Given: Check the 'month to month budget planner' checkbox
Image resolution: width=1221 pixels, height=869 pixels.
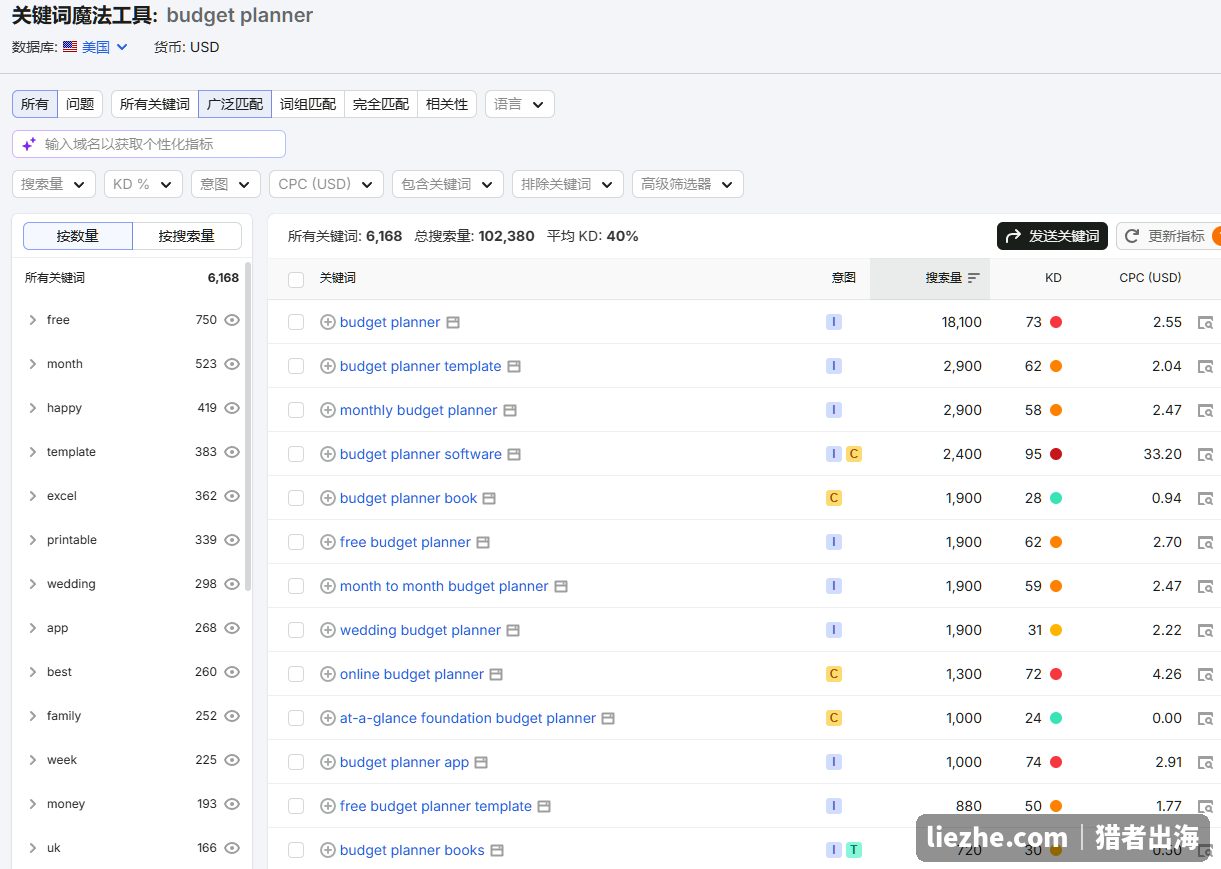Looking at the screenshot, I should coord(296,586).
